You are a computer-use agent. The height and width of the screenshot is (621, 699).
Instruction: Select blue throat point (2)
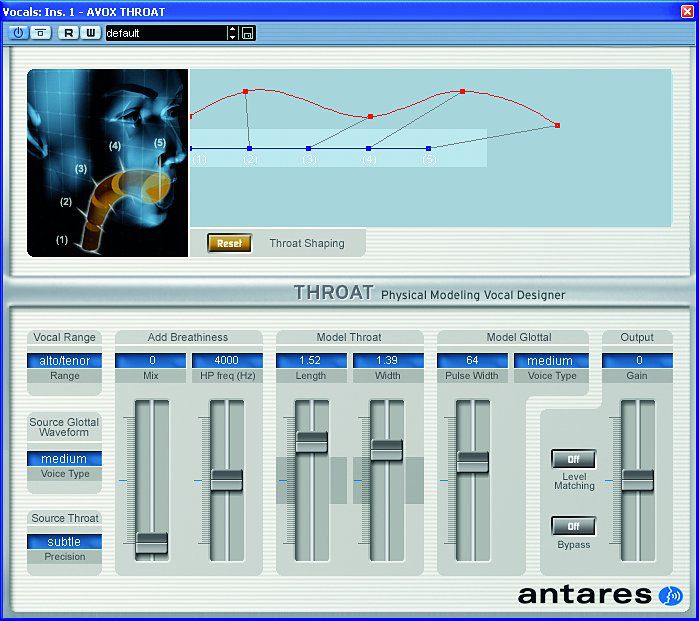(249, 148)
